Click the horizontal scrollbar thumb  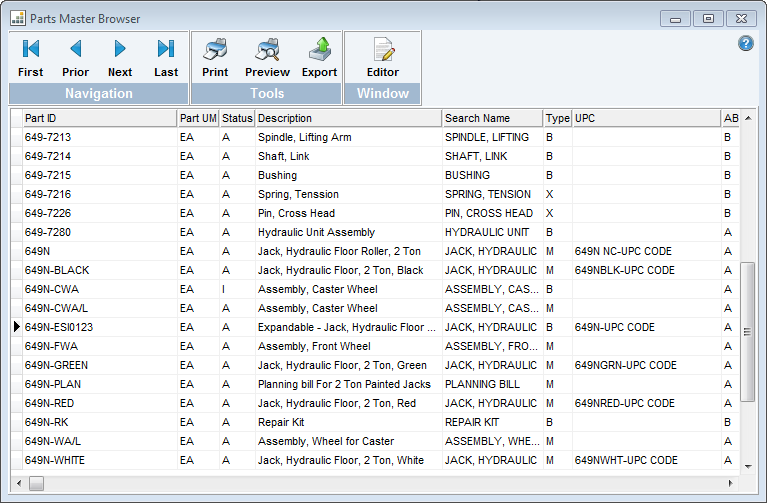[x=36, y=483]
